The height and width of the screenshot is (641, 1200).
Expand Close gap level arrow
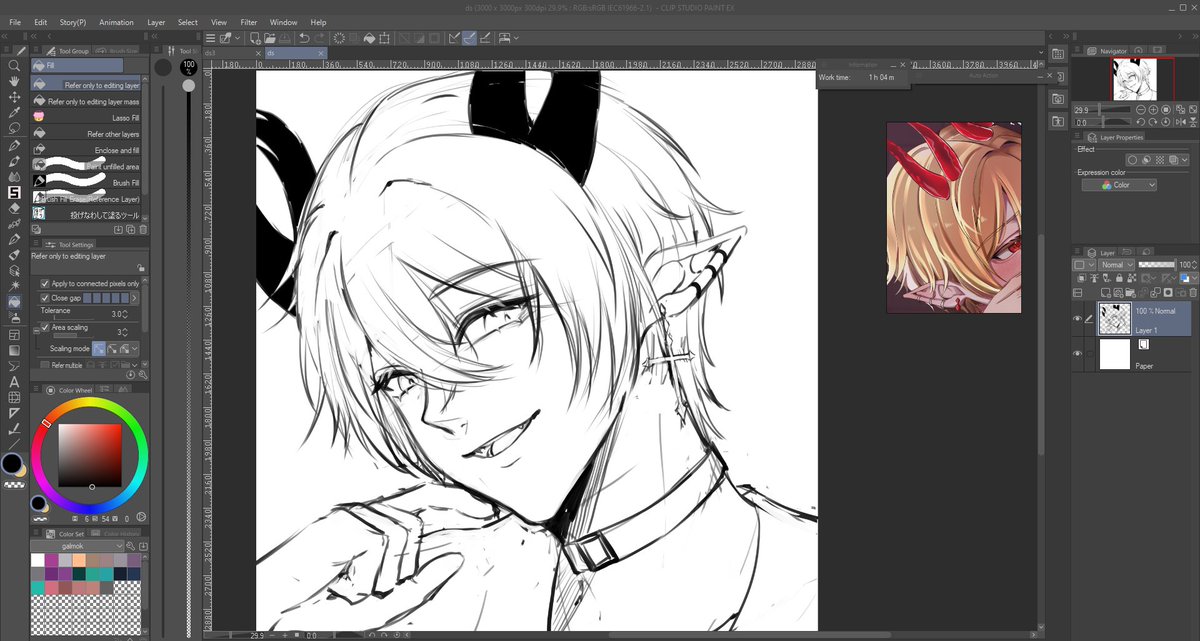pyautogui.click(x=135, y=298)
